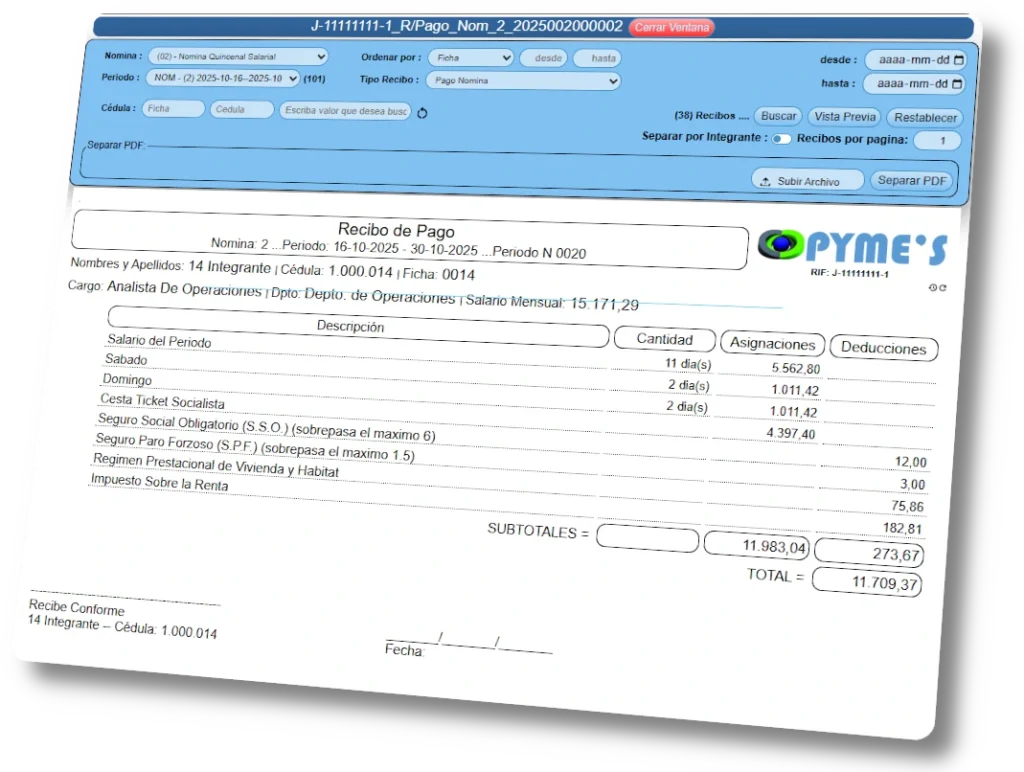Enable the Separar por Integrante toggle

point(781,139)
